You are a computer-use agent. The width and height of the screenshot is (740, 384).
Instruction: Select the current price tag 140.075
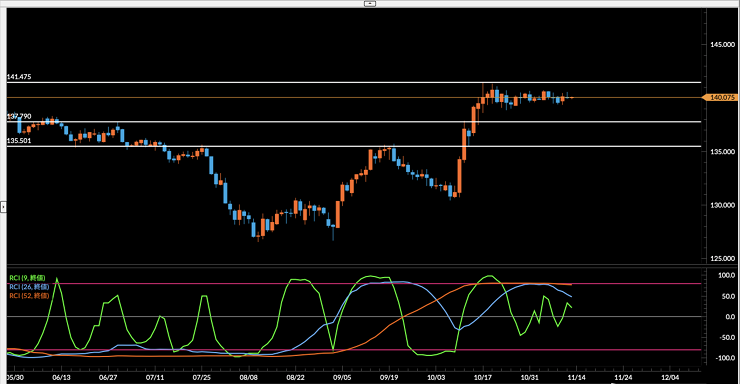point(722,98)
